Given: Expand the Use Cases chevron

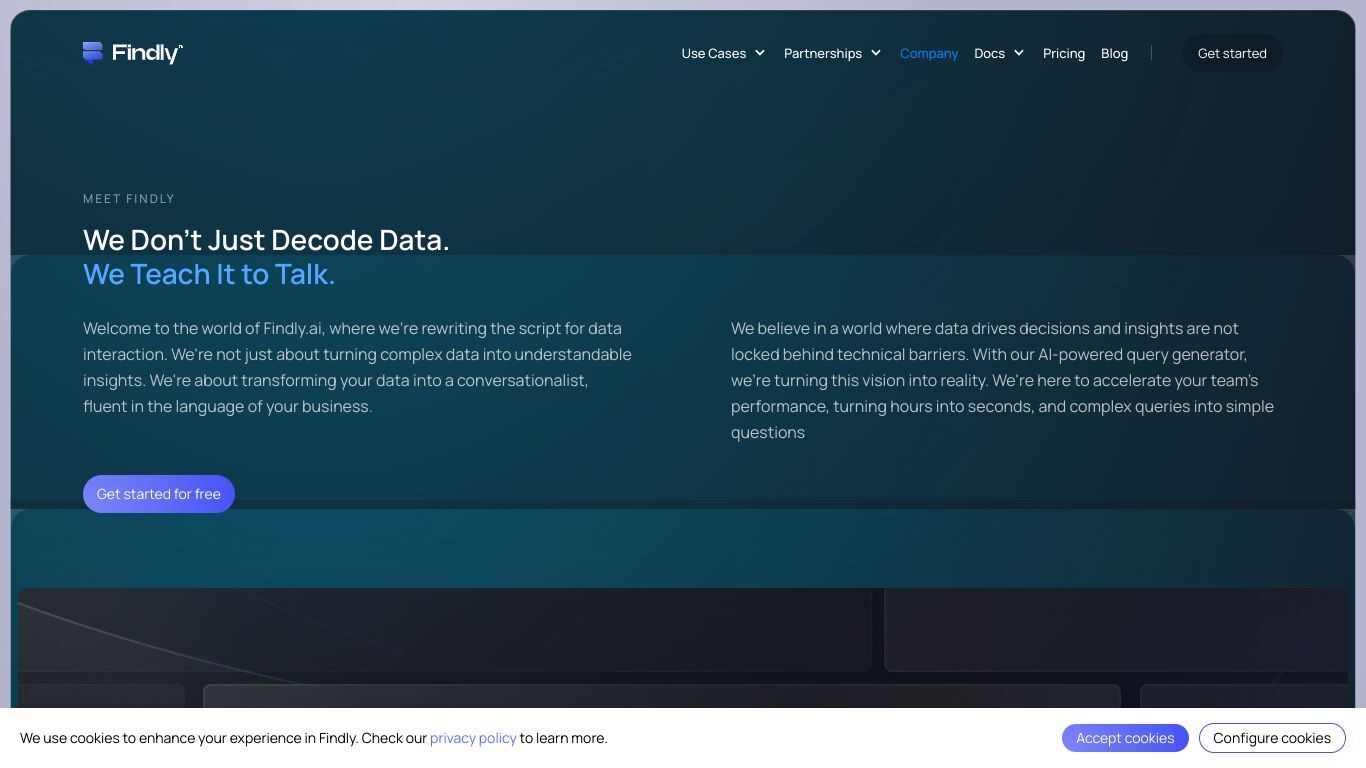Looking at the screenshot, I should click(x=760, y=53).
